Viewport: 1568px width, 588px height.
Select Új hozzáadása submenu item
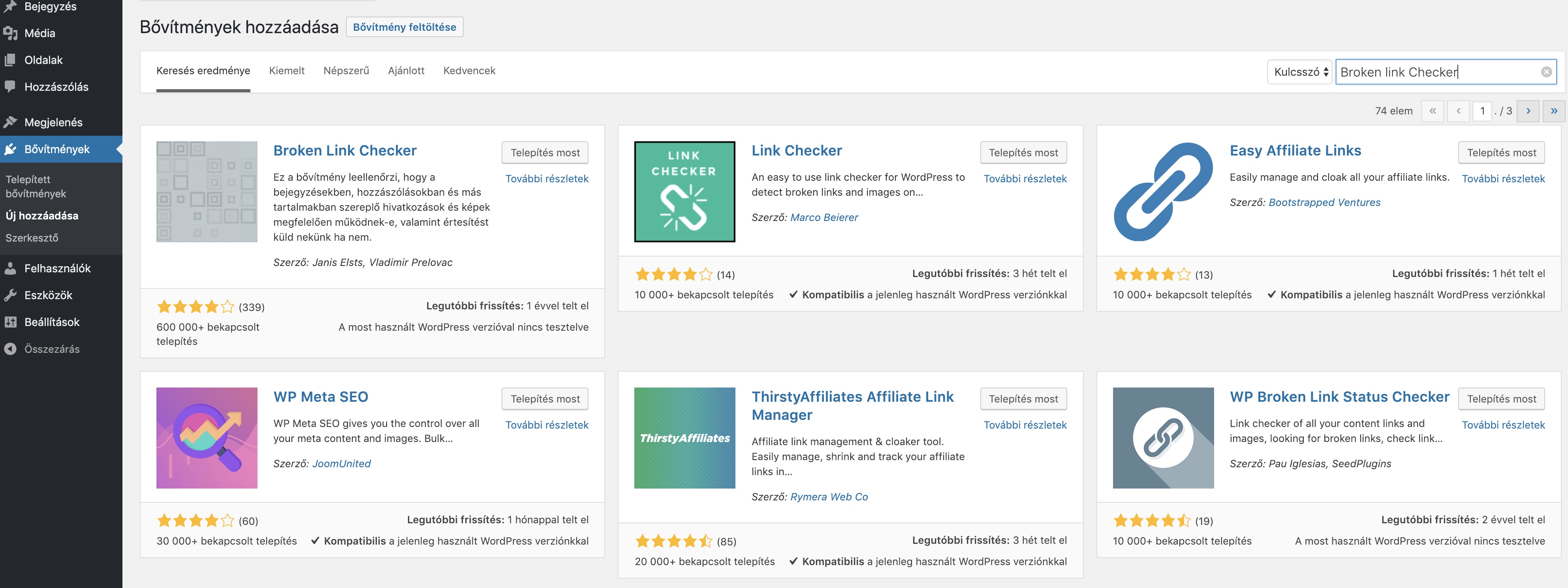[x=42, y=216]
